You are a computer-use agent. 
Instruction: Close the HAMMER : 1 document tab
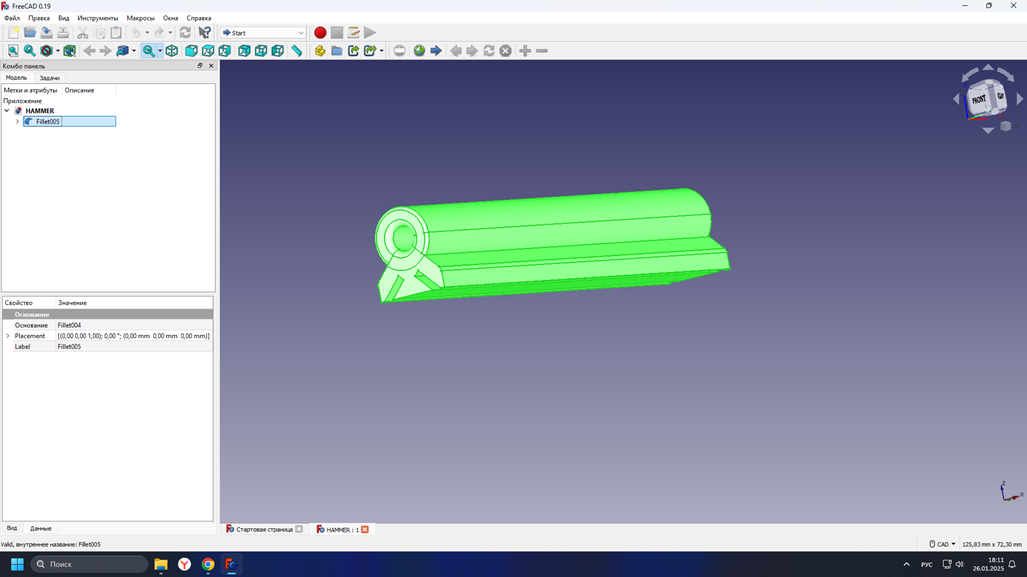[365, 529]
